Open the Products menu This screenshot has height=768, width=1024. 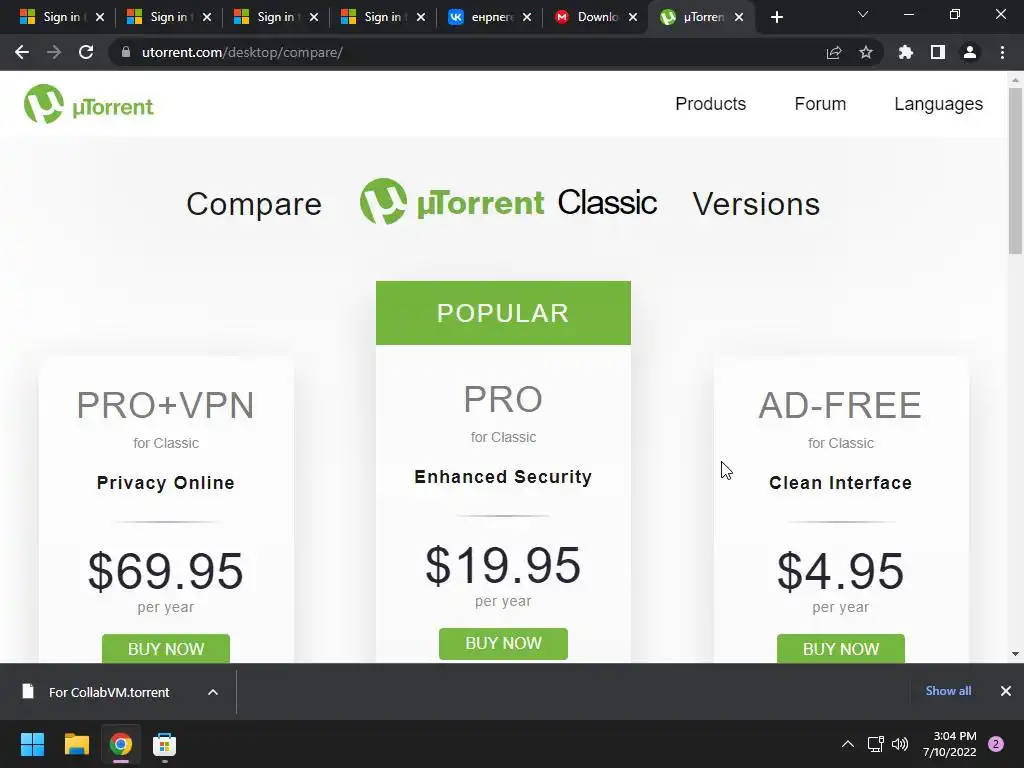point(711,104)
